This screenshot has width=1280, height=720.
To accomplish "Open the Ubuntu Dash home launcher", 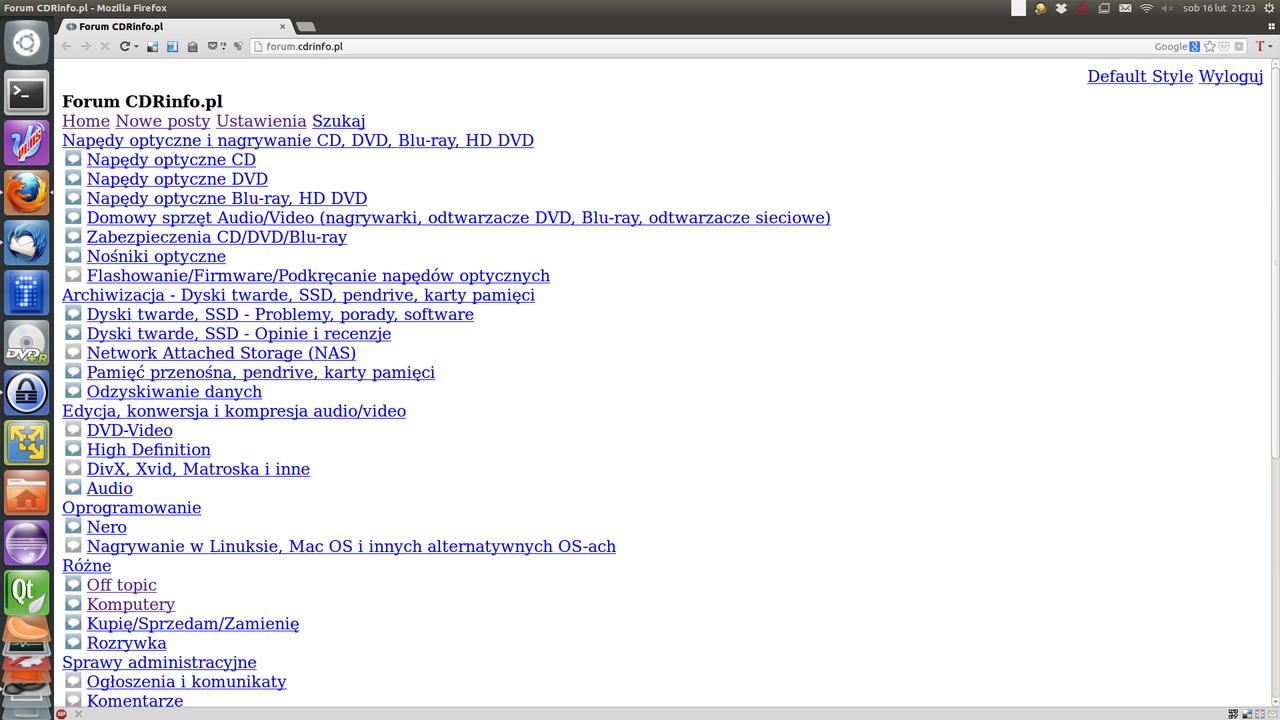I will (x=26, y=44).
